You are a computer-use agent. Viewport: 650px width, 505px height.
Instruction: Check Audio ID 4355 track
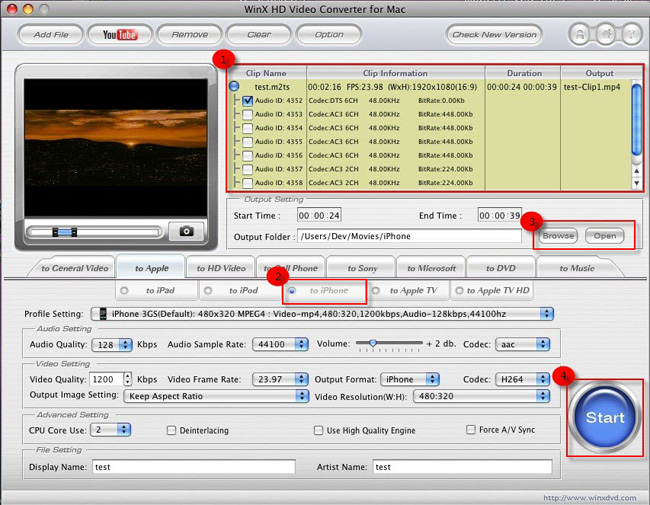coord(247,141)
